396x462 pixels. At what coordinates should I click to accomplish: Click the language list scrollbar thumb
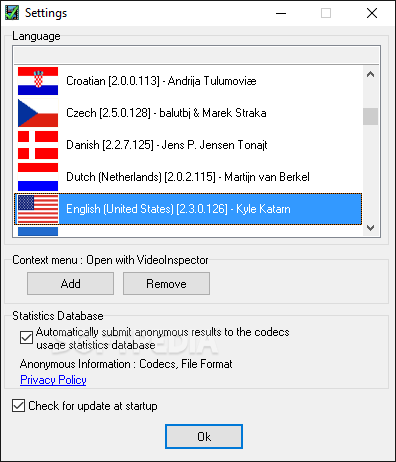point(370,116)
